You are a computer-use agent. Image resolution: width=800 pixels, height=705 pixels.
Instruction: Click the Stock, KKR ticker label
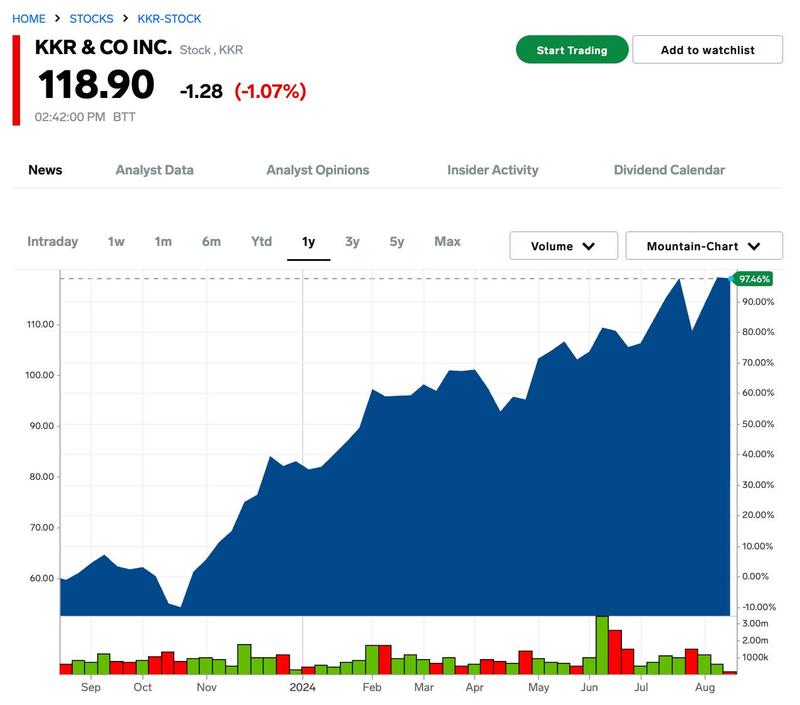coord(211,50)
